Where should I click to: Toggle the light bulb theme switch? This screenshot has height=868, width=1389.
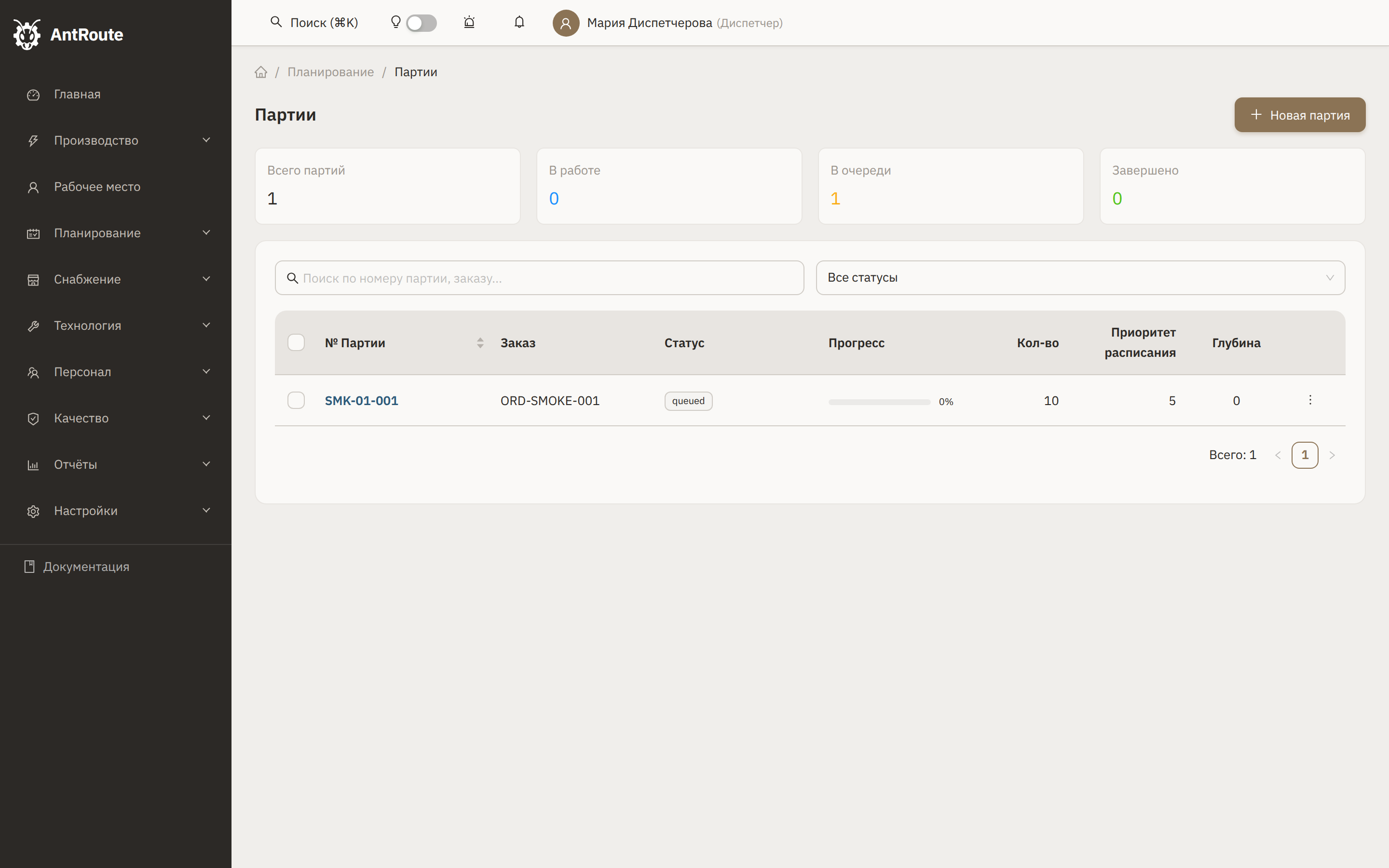click(422, 23)
